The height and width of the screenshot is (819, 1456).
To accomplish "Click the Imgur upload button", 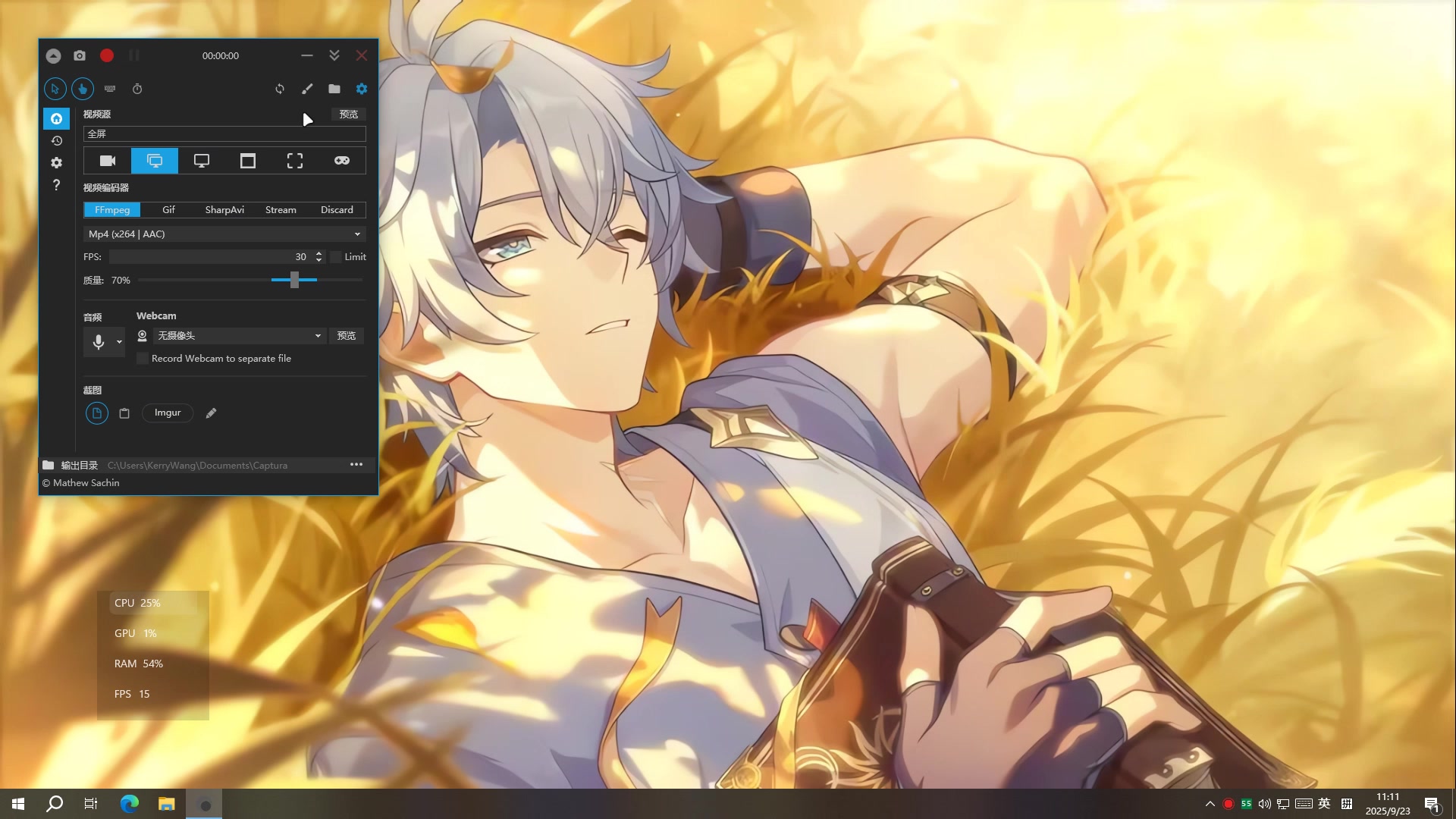I will pyautogui.click(x=168, y=413).
